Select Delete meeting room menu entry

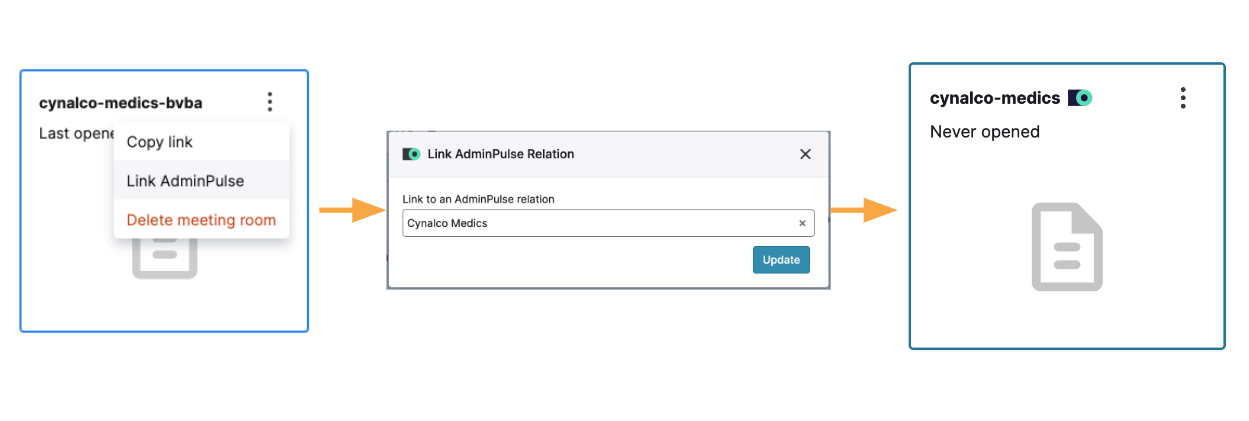(202, 220)
